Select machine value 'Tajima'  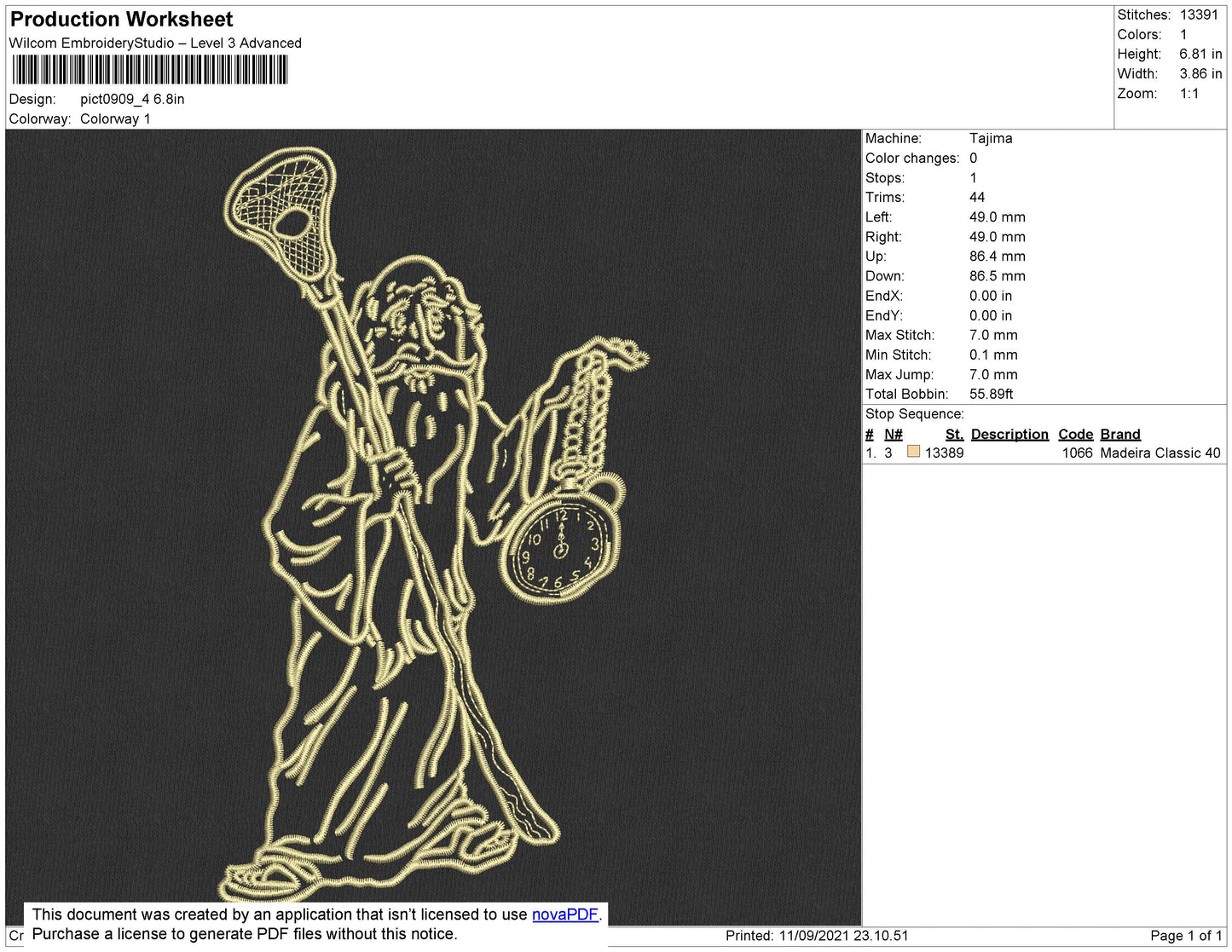[x=991, y=138]
